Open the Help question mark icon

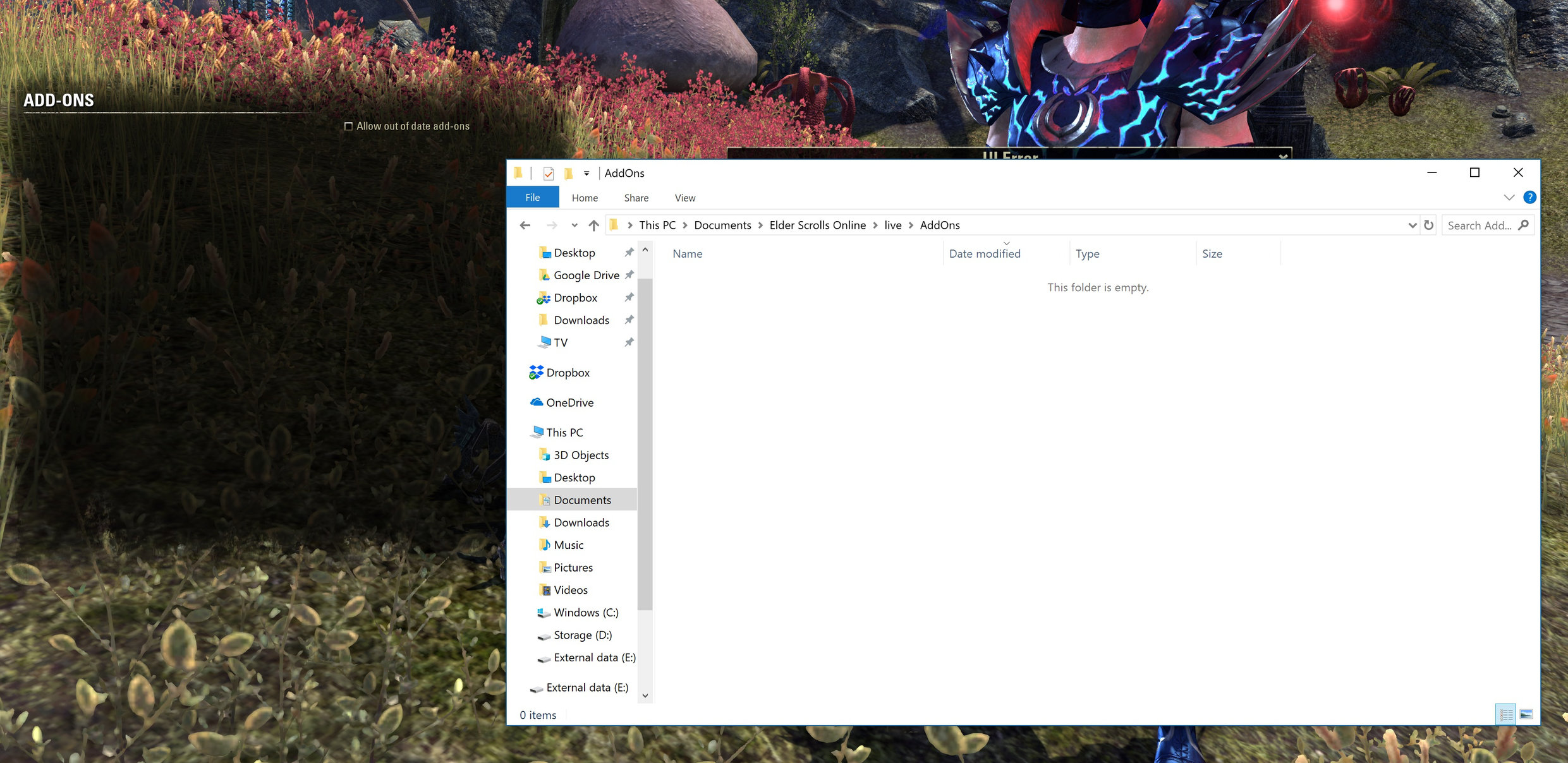point(1529,198)
